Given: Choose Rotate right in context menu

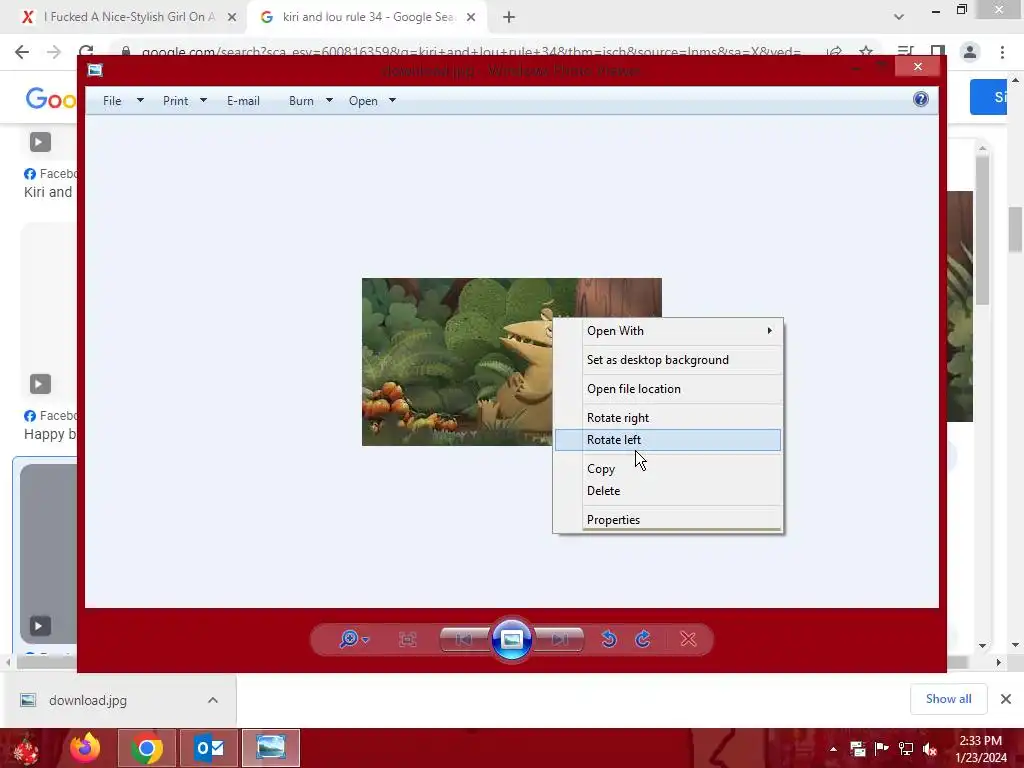Looking at the screenshot, I should click(667, 417).
